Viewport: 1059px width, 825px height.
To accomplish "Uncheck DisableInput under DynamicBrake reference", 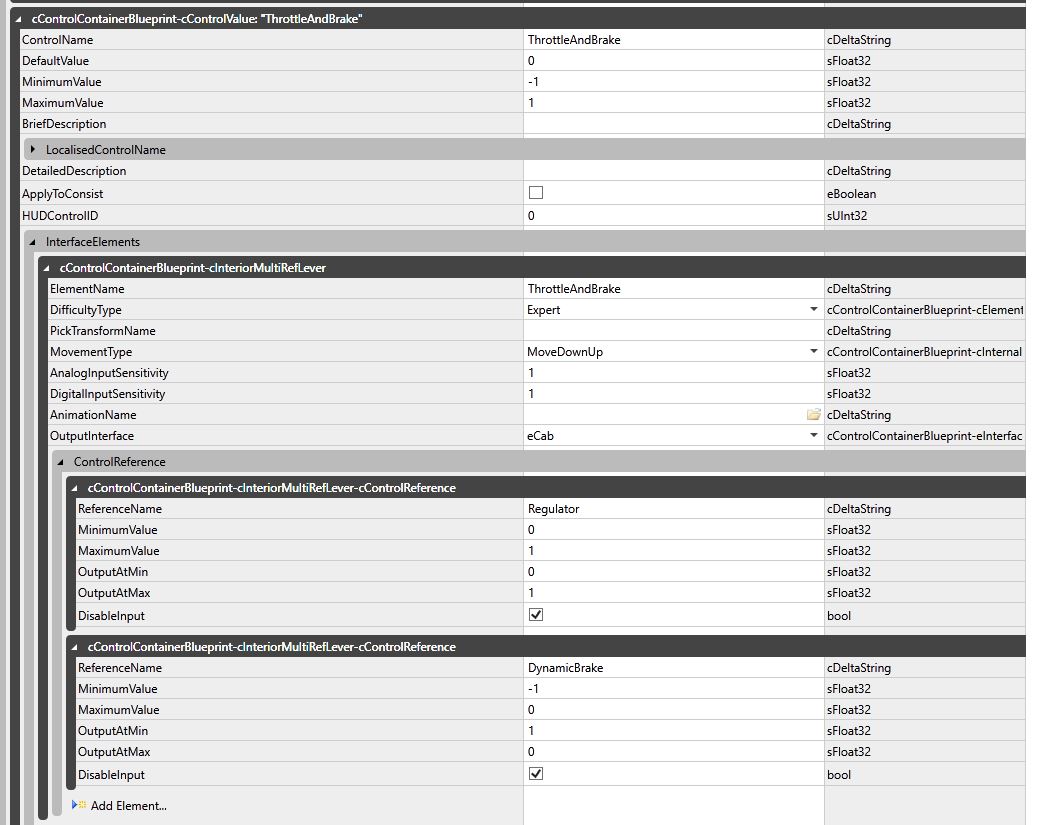I will click(536, 774).
